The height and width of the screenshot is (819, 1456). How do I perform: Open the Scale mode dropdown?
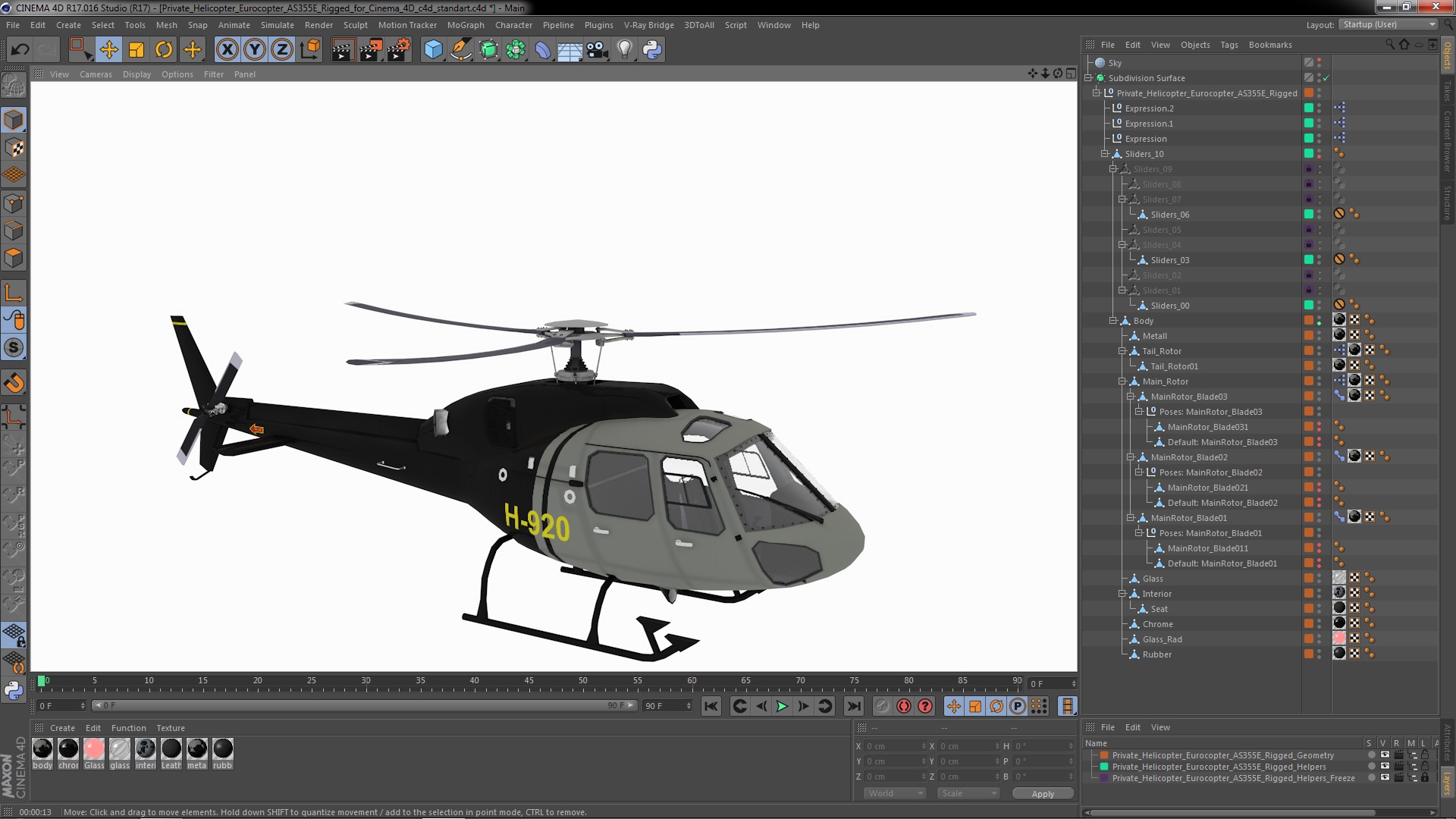(968, 793)
